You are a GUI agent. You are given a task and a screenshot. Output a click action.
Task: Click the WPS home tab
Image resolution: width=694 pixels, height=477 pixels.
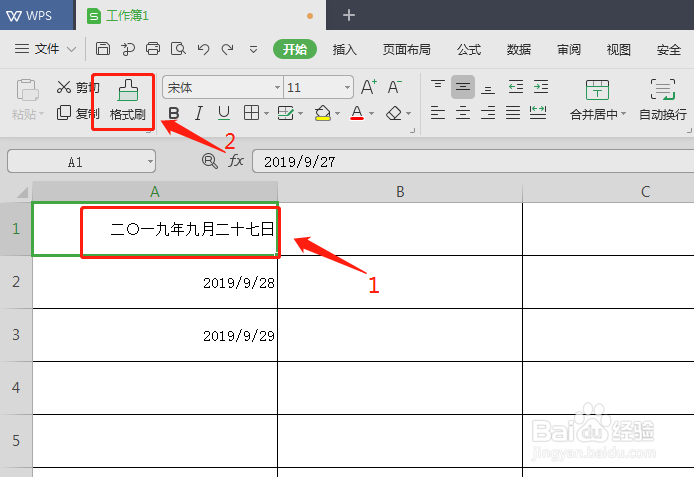37,15
